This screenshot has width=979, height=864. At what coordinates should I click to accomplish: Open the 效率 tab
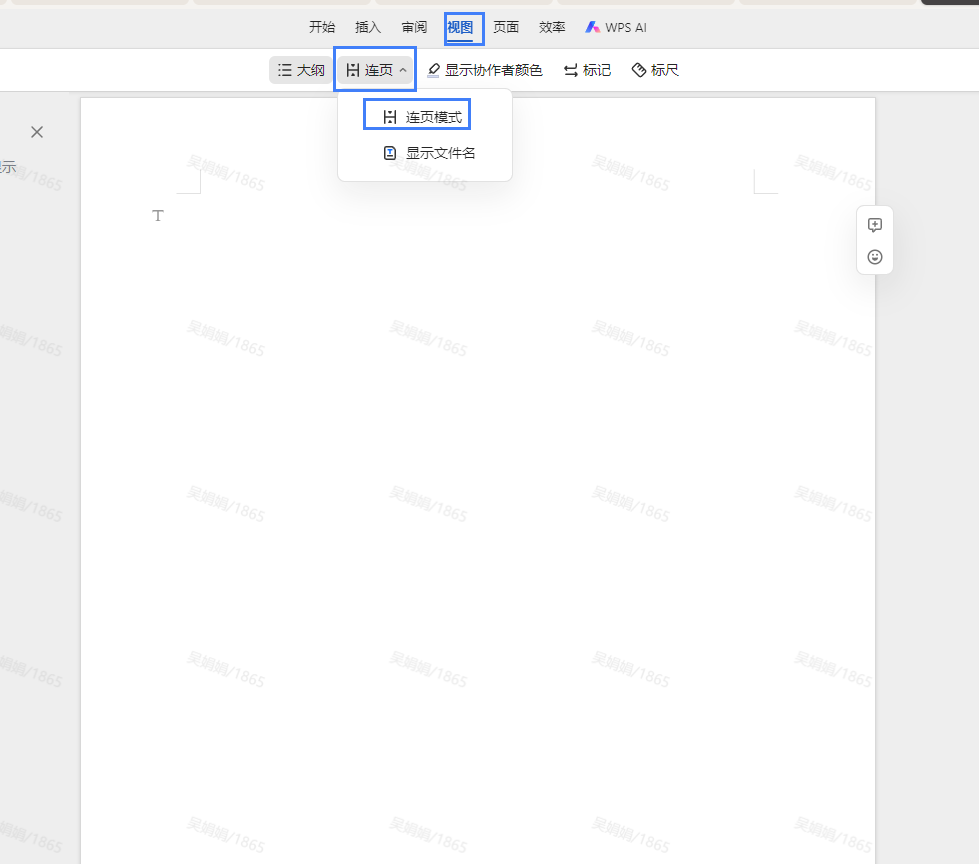tap(552, 27)
